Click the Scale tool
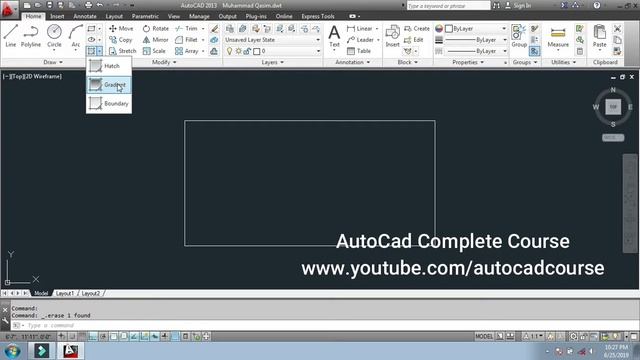This screenshot has width=640, height=360. pyautogui.click(x=154, y=51)
